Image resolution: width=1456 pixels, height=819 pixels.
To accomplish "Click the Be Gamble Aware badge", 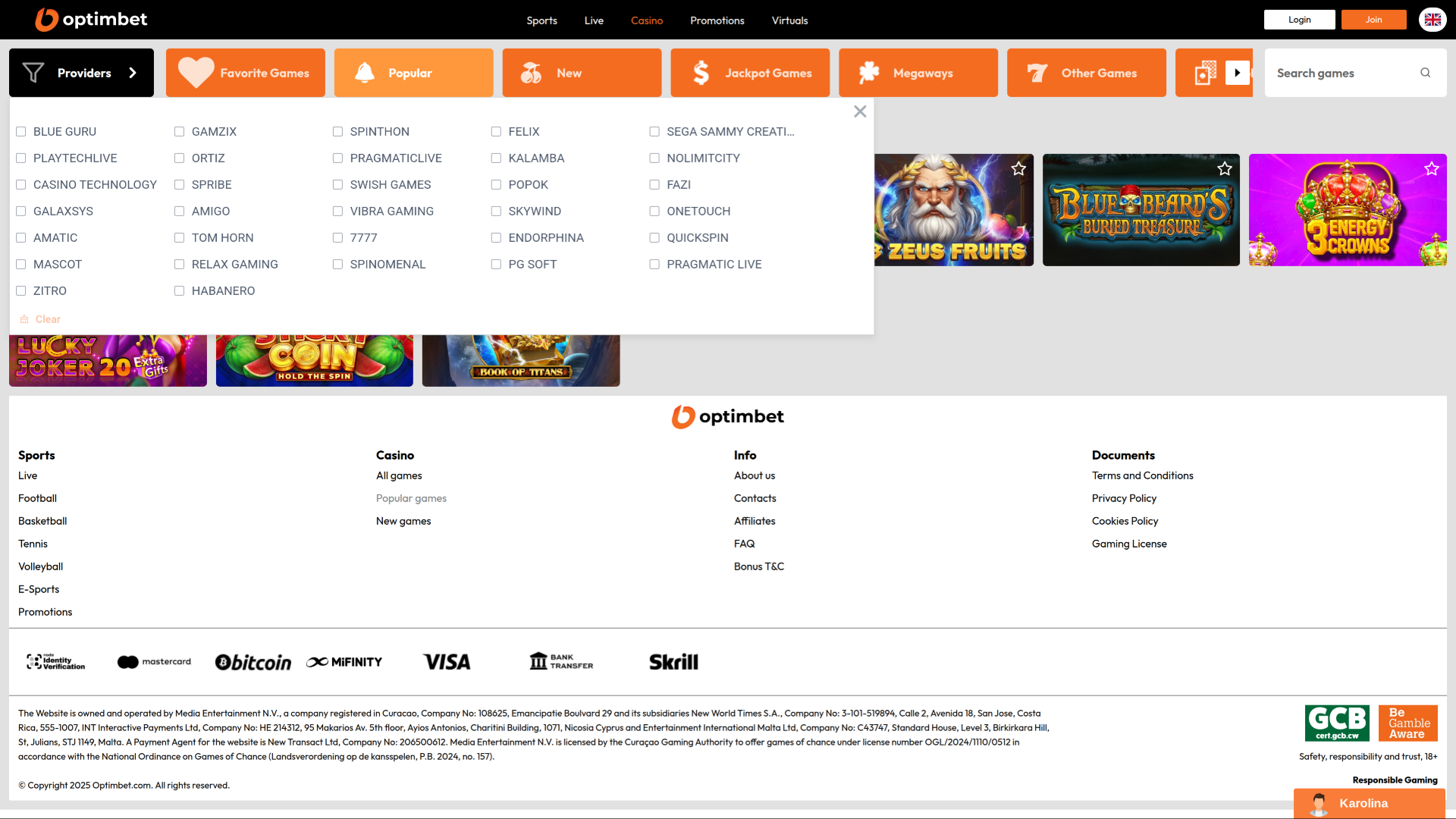I will click(1408, 723).
